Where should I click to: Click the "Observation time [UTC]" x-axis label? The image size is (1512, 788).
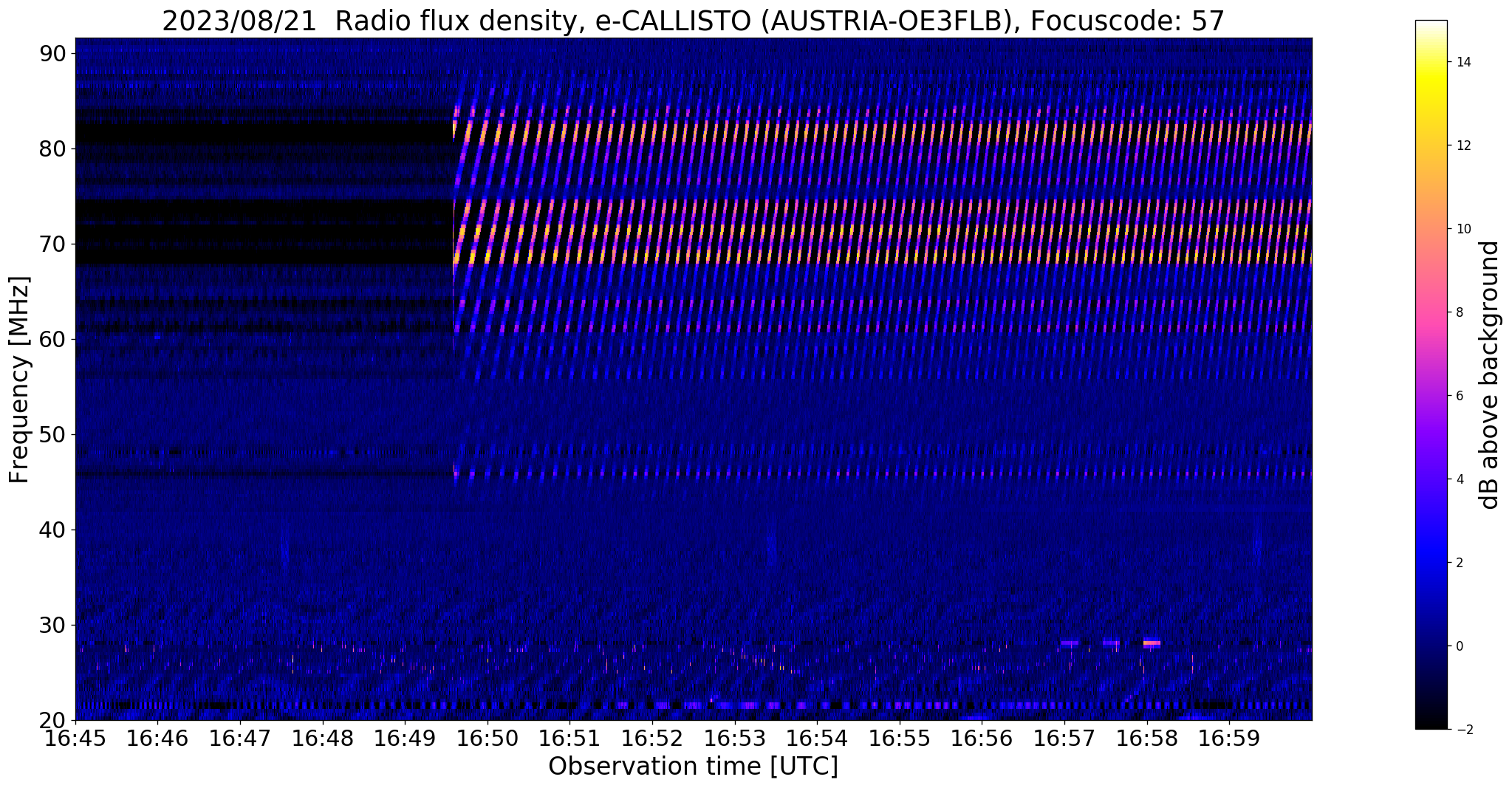(x=693, y=766)
